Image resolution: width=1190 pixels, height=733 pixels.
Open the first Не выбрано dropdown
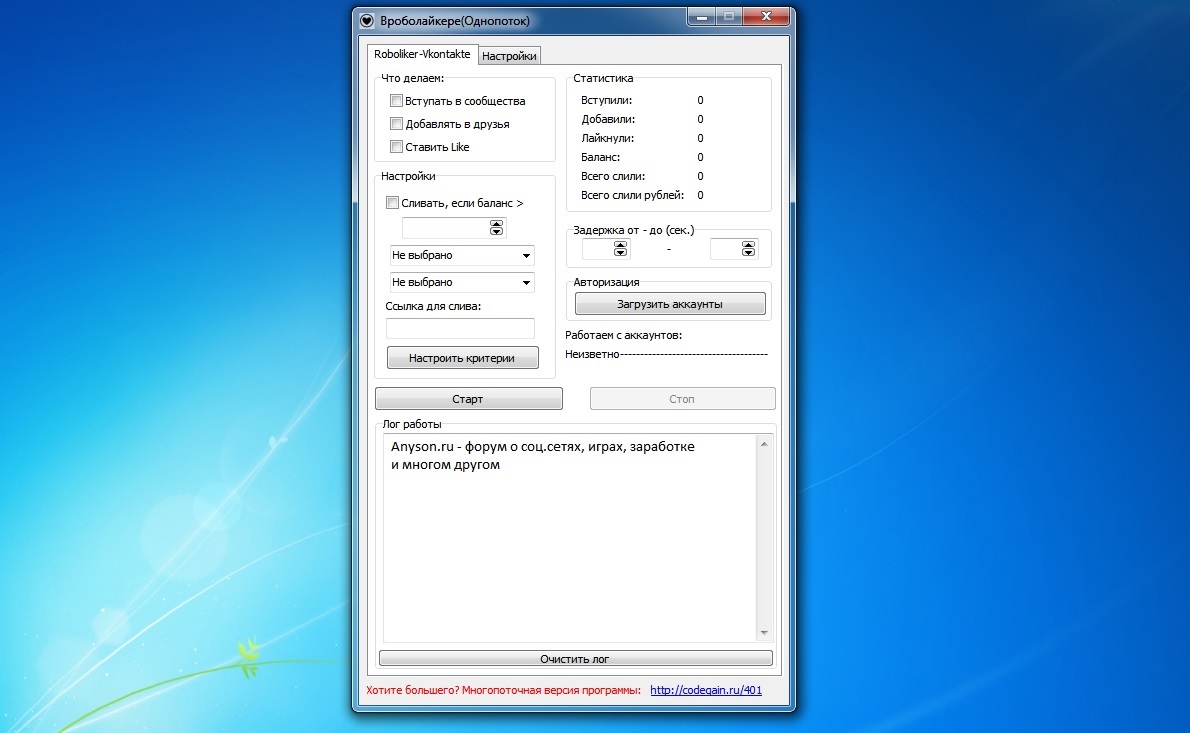coord(462,255)
